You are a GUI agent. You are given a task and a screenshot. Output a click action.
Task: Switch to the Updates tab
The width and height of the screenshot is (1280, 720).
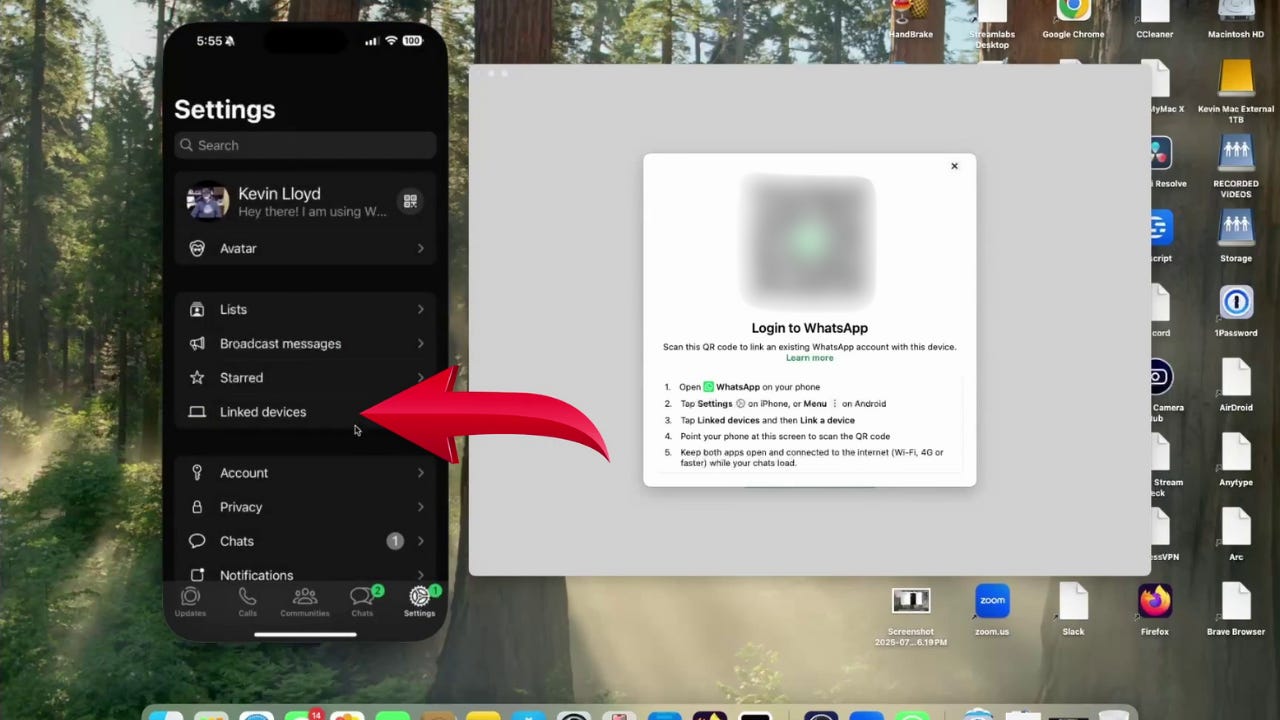pos(190,601)
